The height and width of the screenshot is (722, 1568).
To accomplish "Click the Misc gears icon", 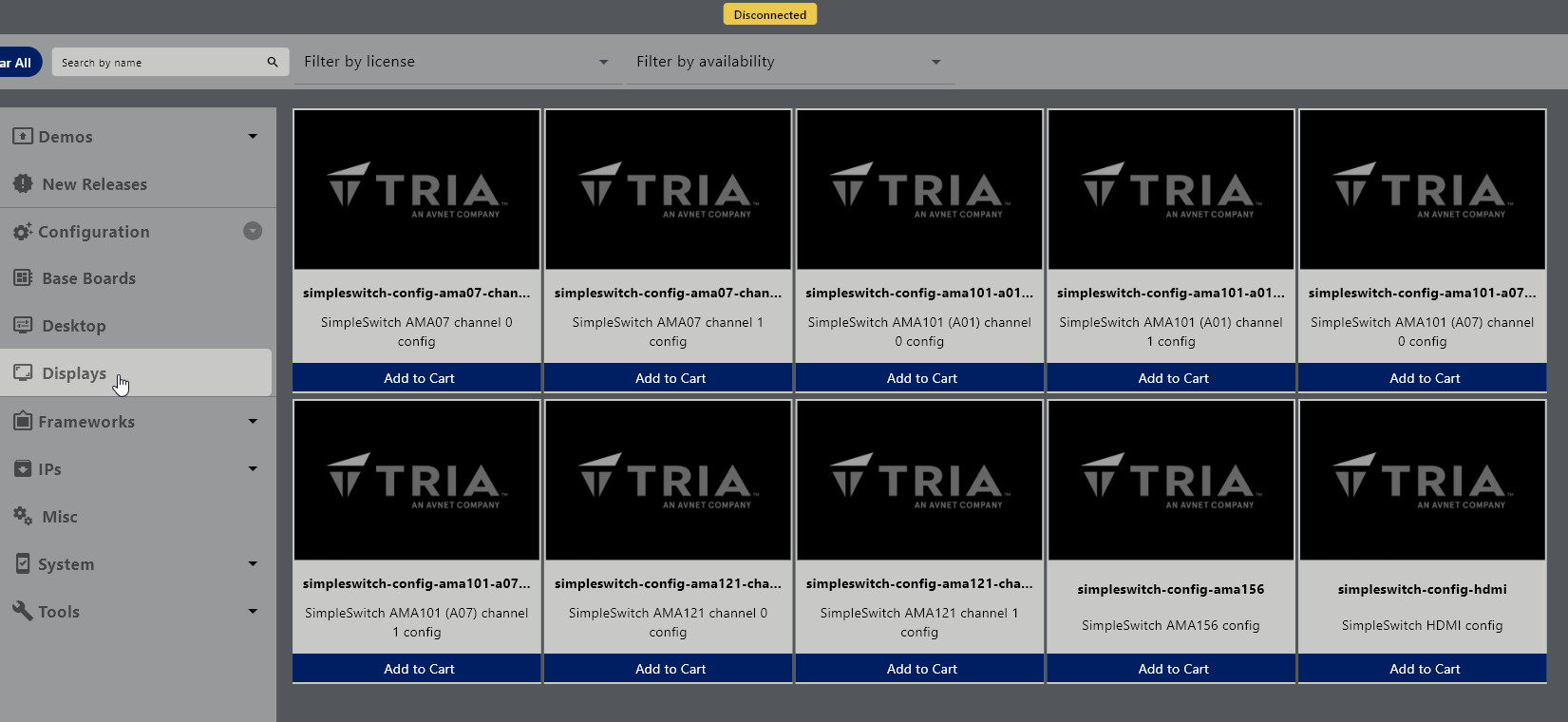I will point(23,516).
